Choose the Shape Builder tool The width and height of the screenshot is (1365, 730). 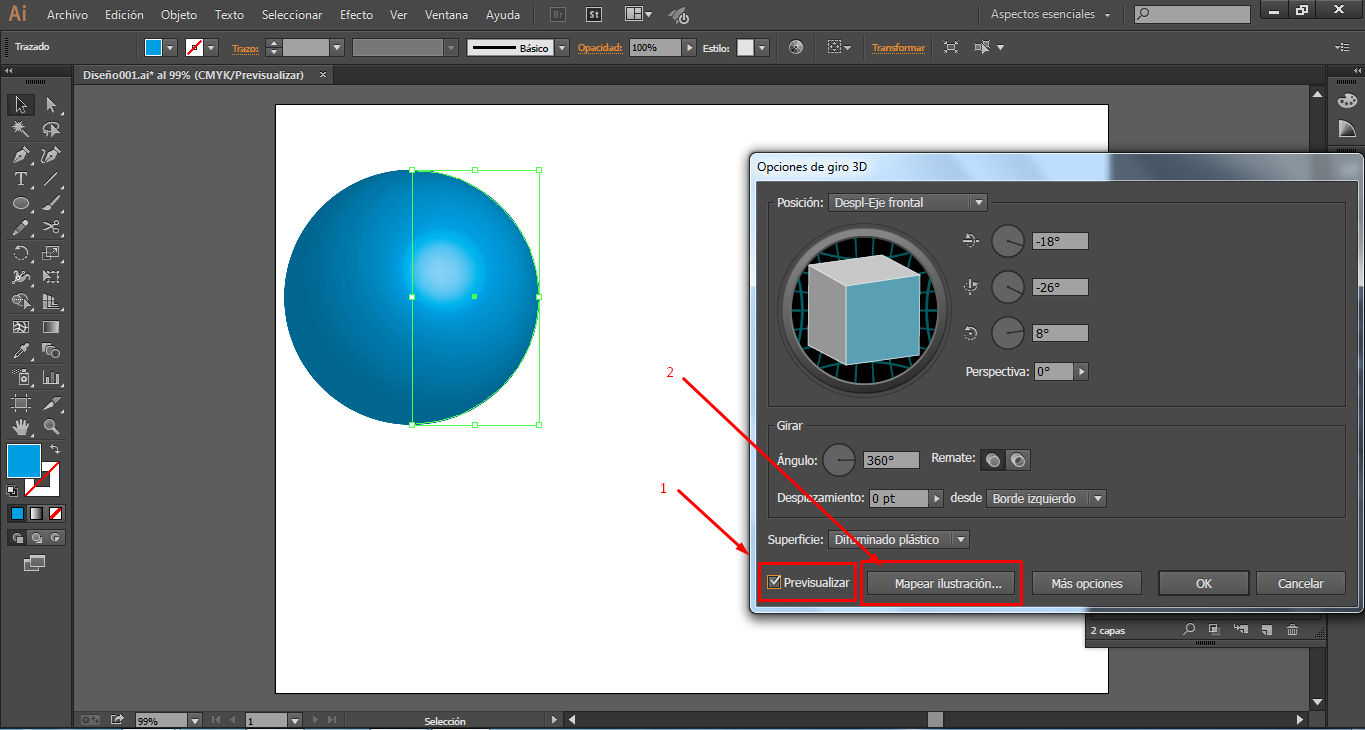20,301
